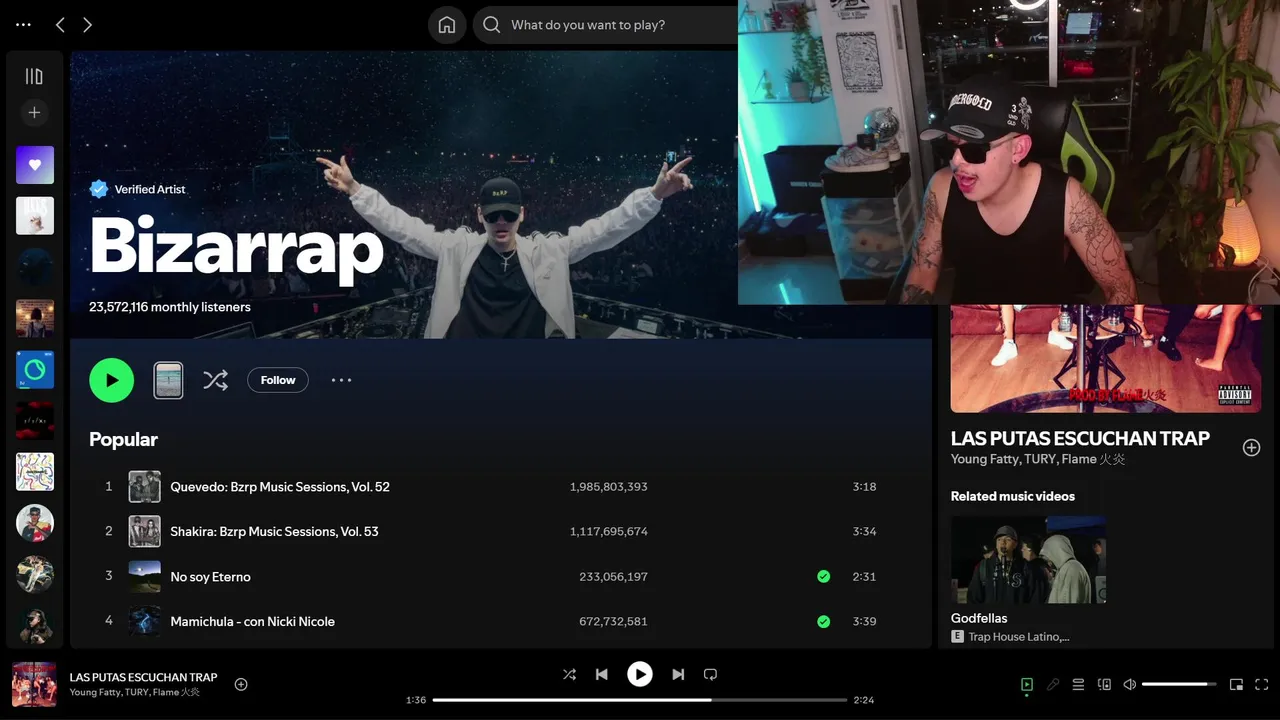Open the artist link Young Fatty in the side panel

coord(984,459)
